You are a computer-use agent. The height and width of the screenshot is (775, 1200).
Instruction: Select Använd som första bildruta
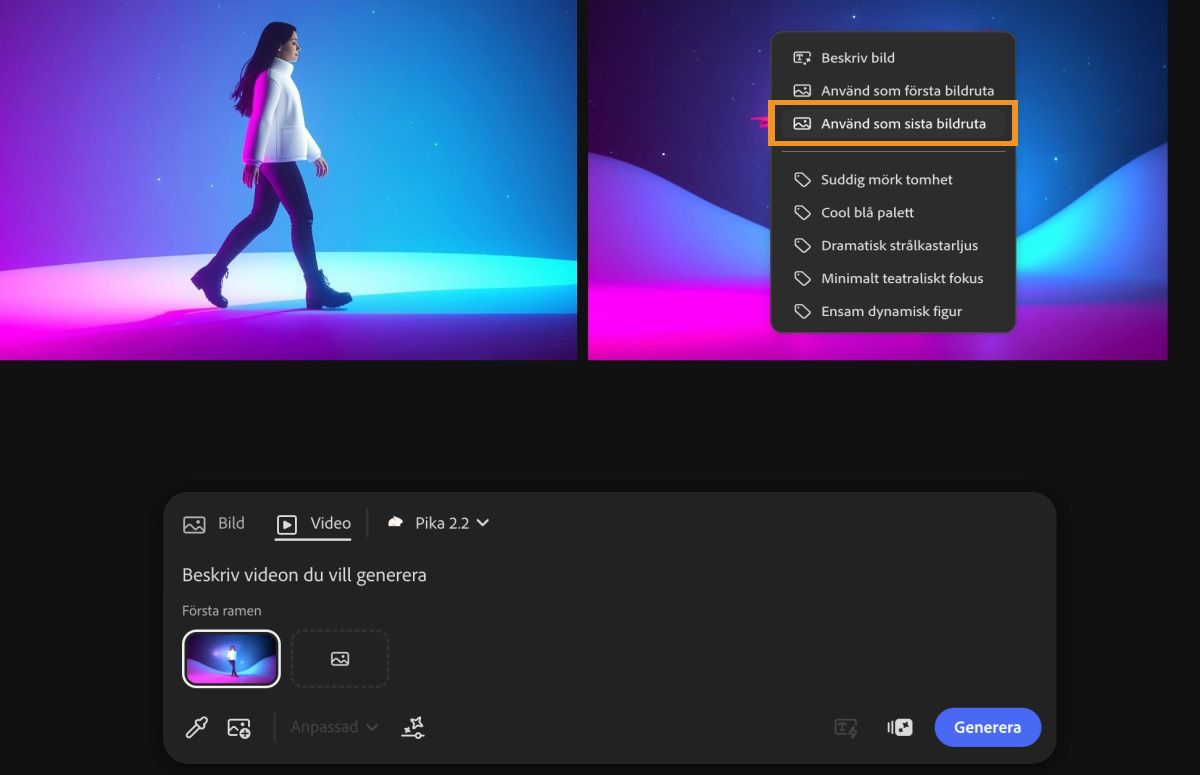(x=893, y=91)
